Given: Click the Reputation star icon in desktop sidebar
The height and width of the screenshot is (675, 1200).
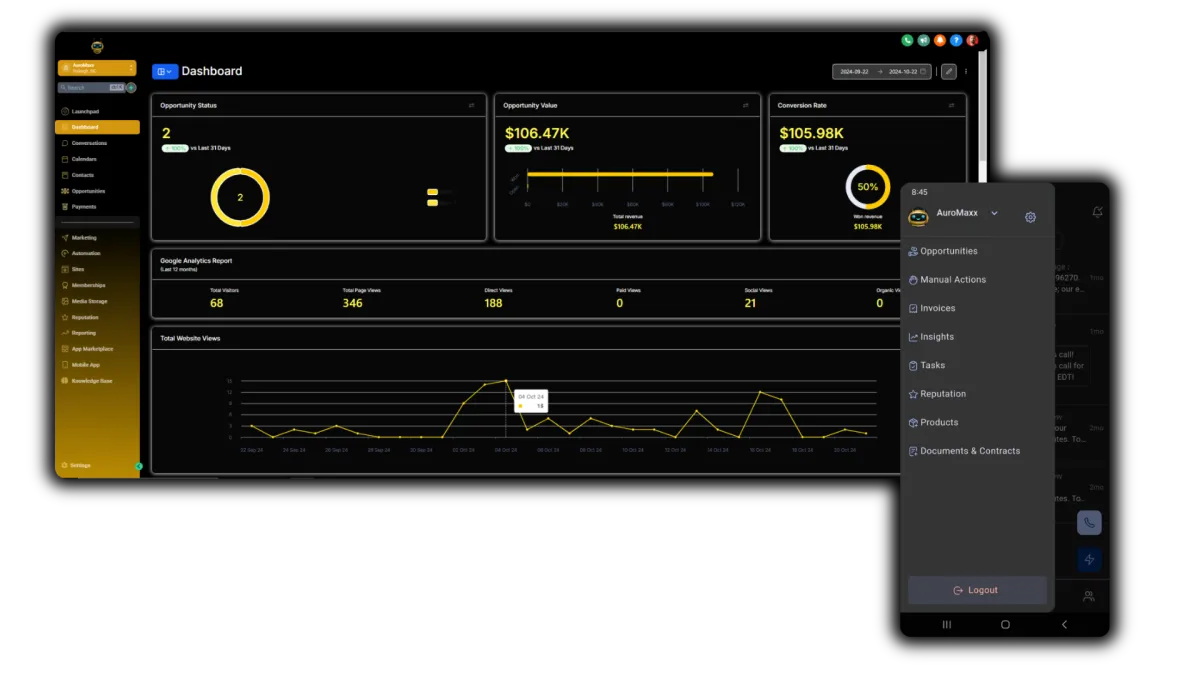Looking at the screenshot, I should [x=65, y=317].
